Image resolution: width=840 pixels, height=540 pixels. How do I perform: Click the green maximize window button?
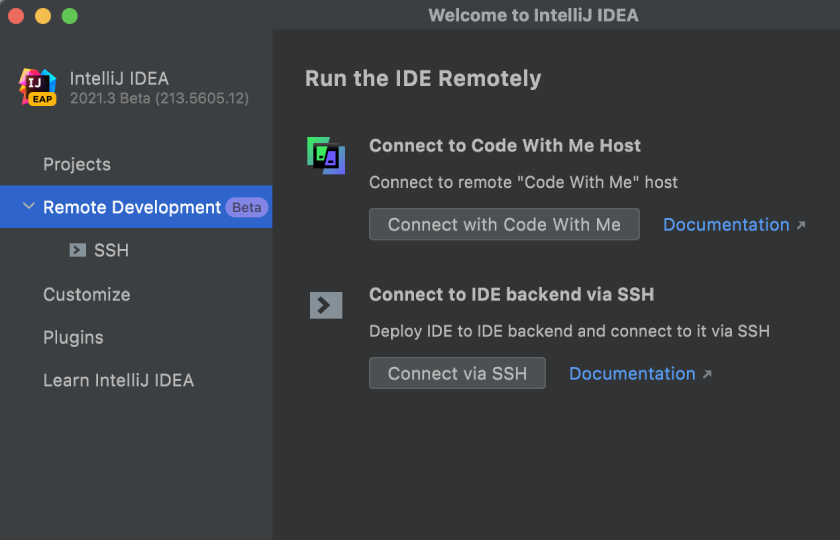(70, 16)
